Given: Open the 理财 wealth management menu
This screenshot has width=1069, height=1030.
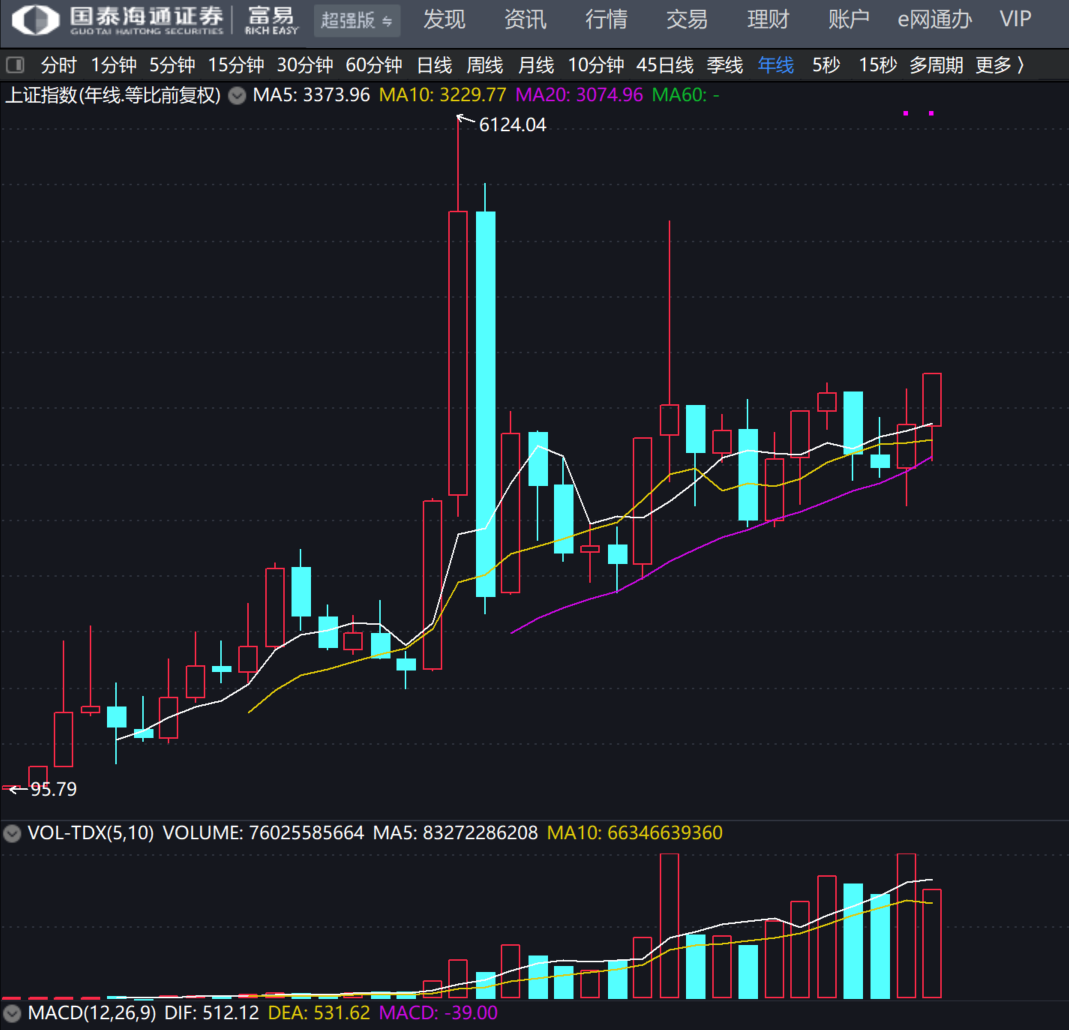Looking at the screenshot, I should 768,19.
